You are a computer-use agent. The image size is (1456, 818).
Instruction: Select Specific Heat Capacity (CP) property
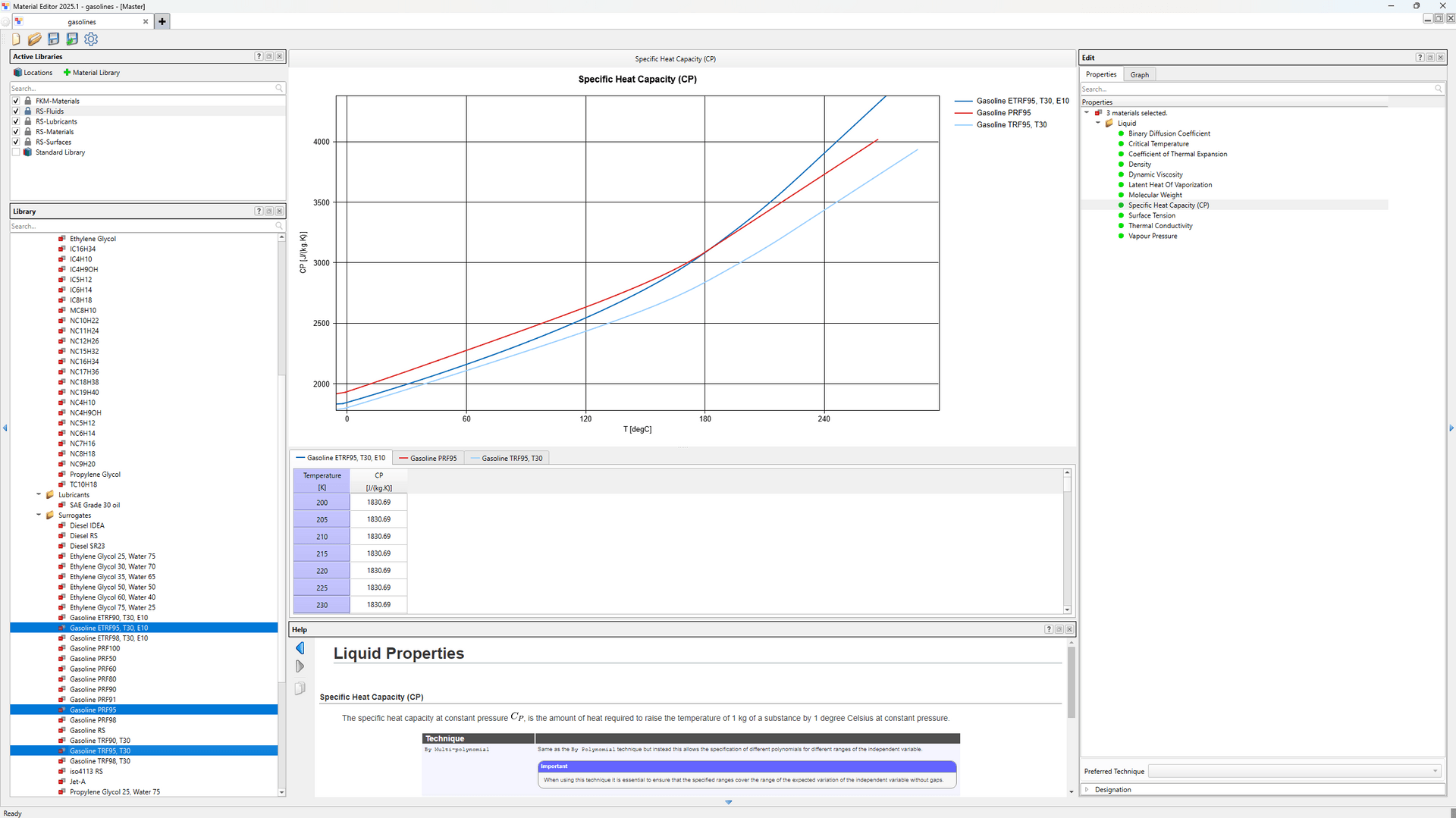tap(1169, 205)
